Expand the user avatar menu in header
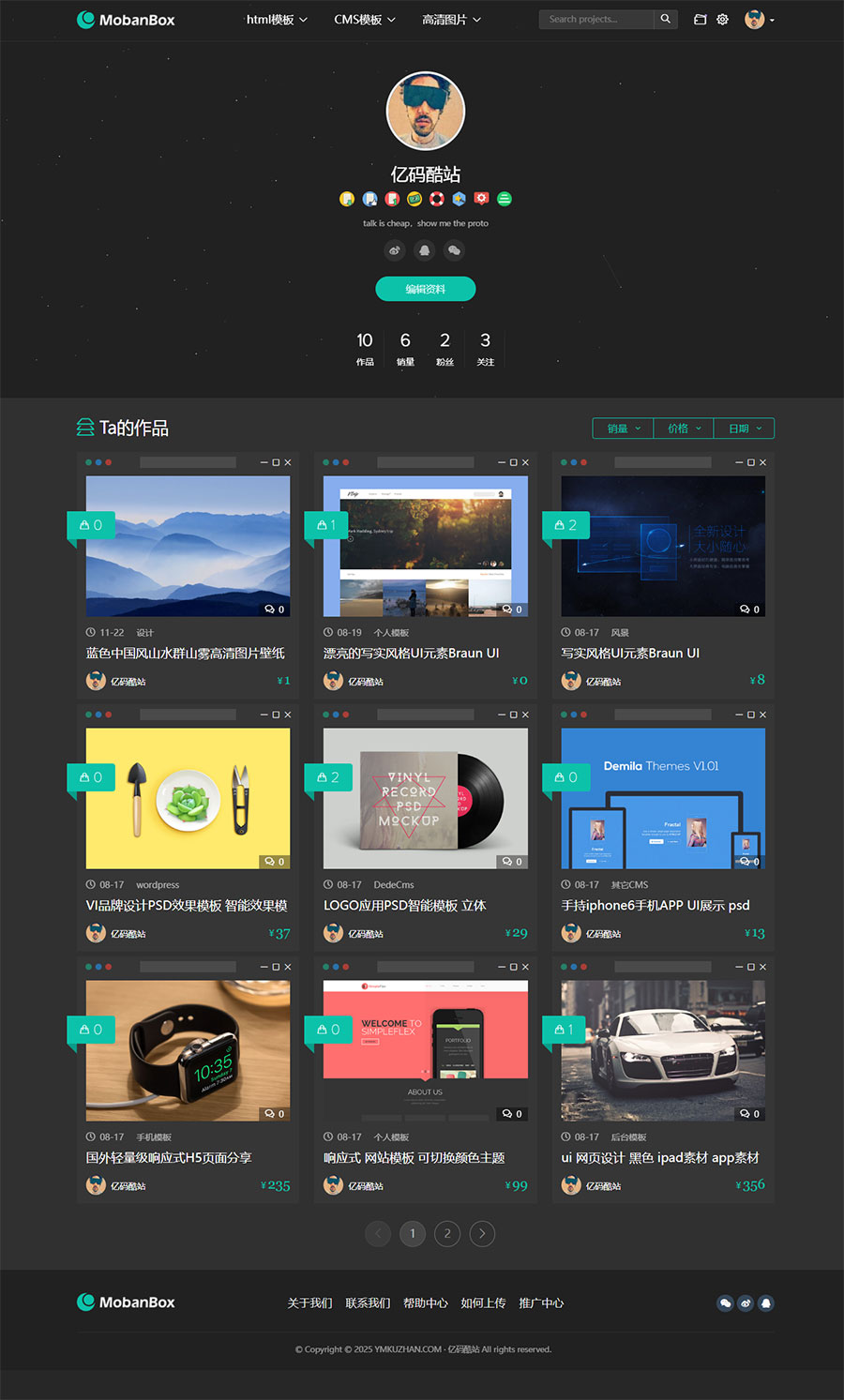 pyautogui.click(x=759, y=20)
